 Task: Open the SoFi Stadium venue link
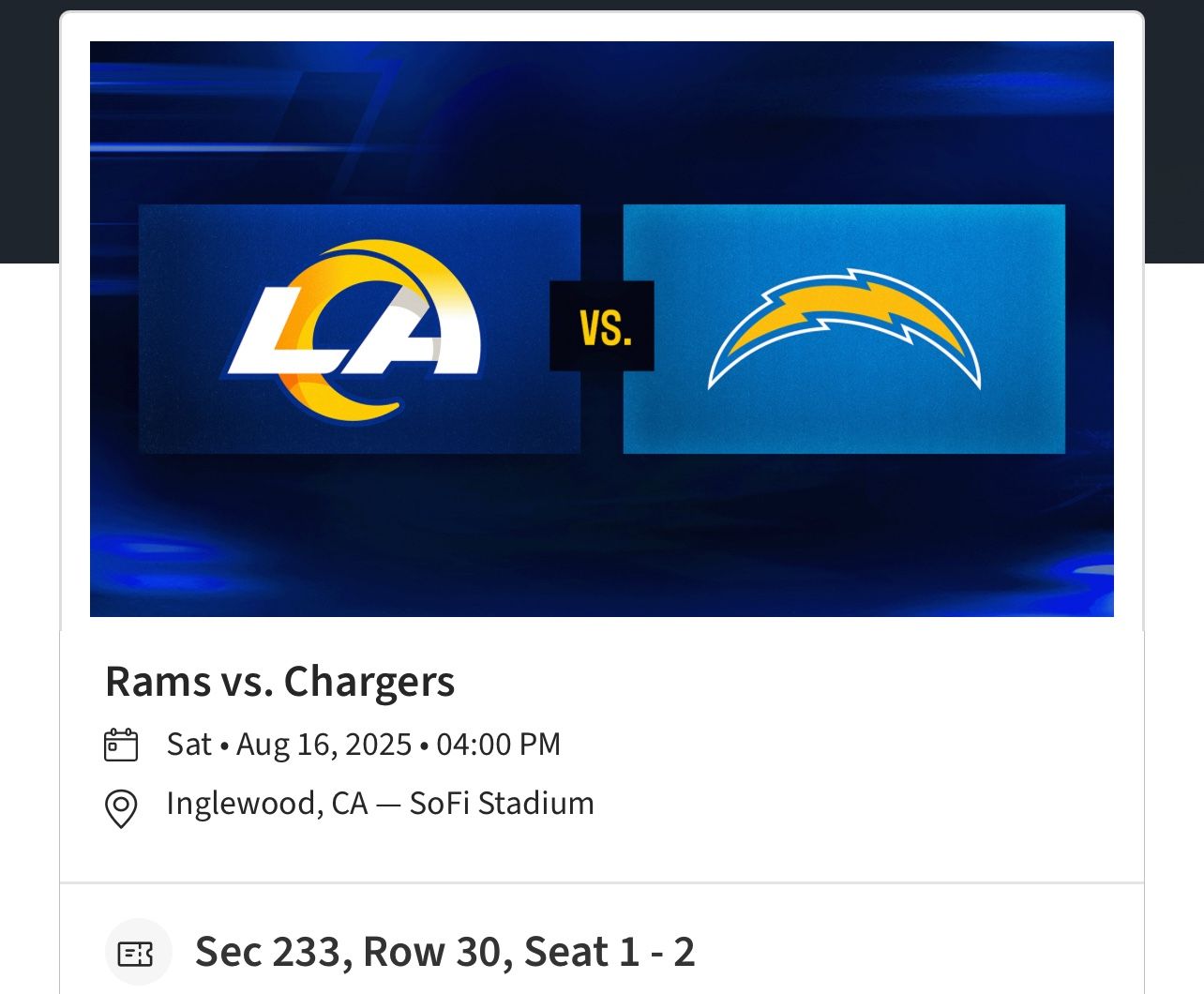pos(502,804)
